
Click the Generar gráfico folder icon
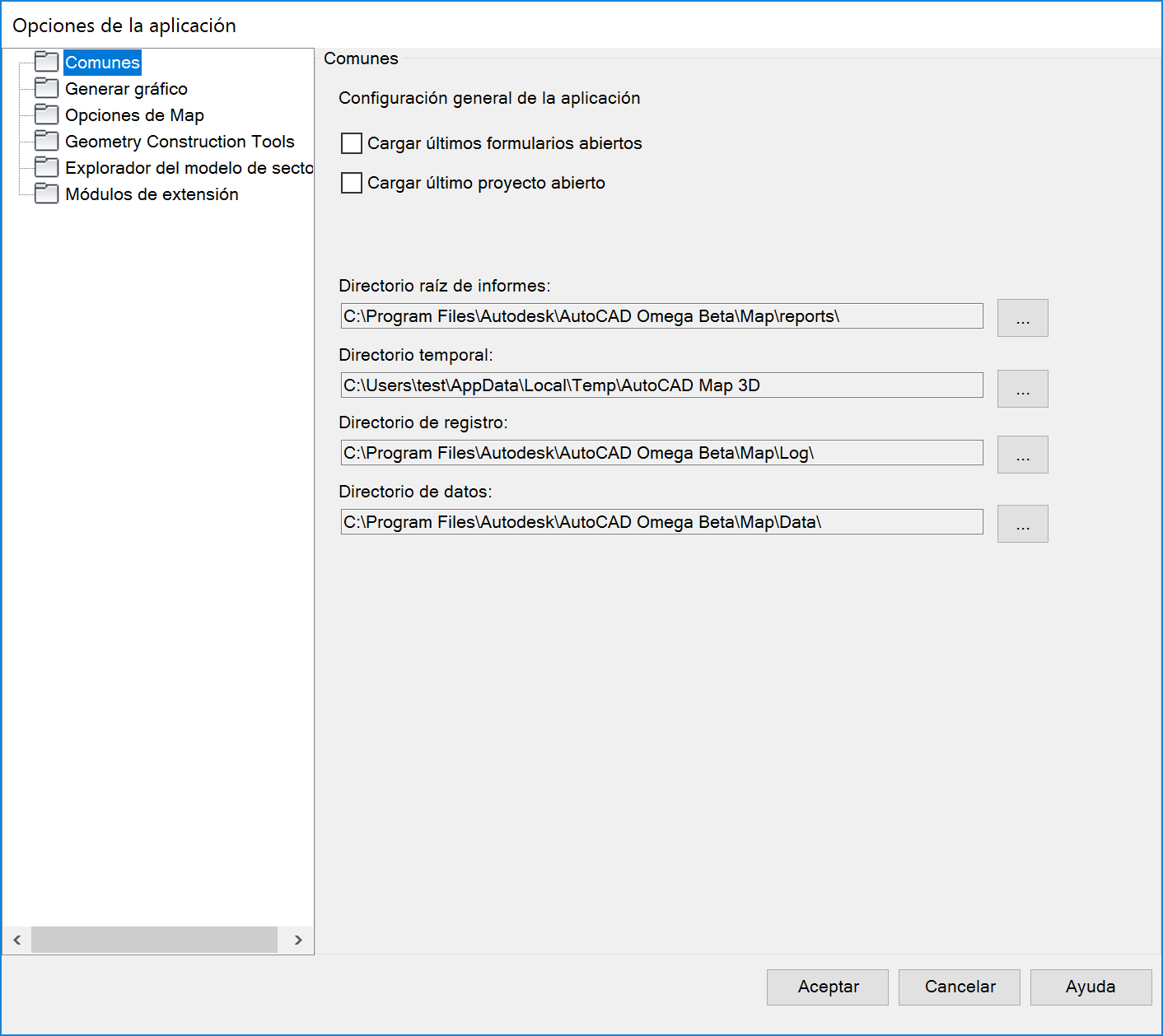pyautogui.click(x=47, y=88)
